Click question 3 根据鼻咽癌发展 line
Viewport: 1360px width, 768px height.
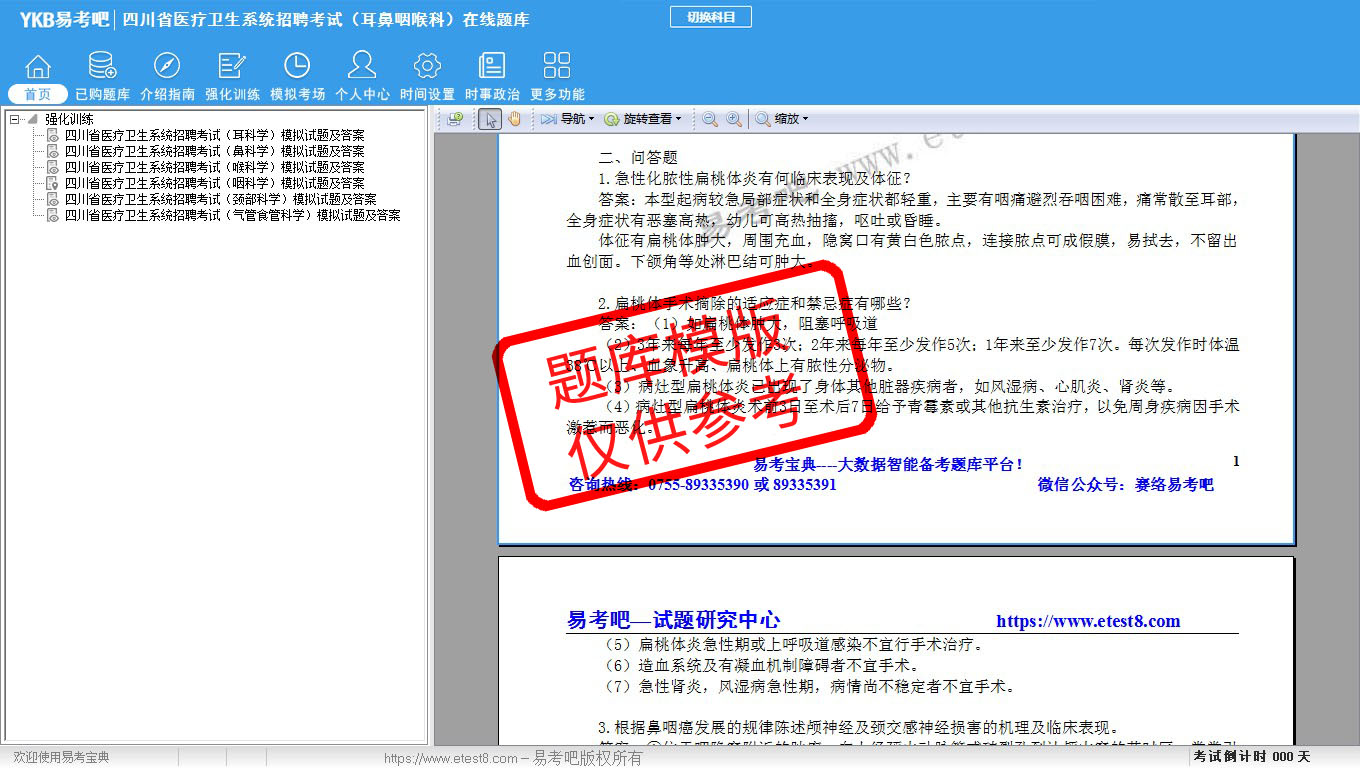coord(858,728)
